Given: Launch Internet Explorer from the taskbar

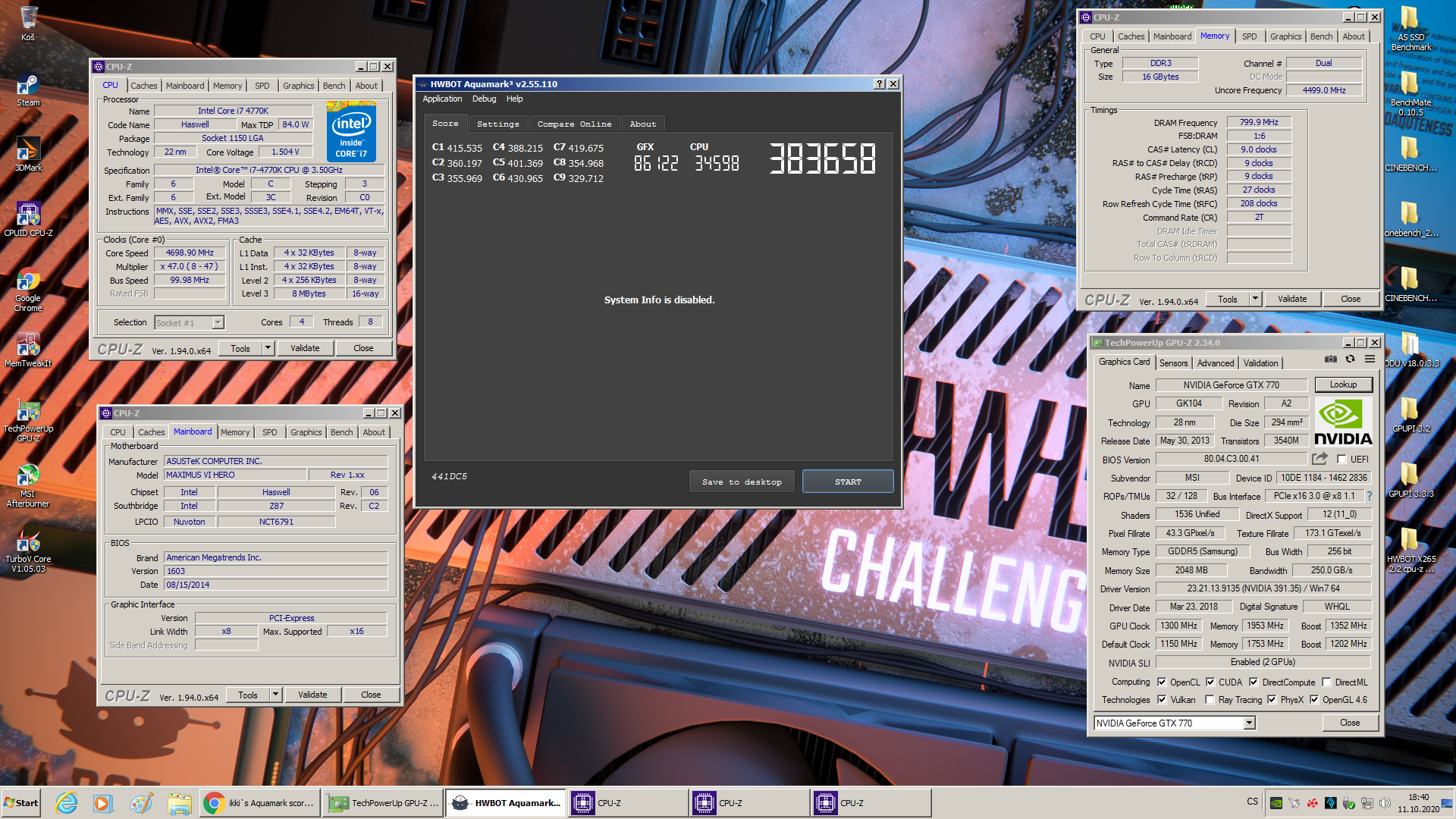Looking at the screenshot, I should (67, 803).
